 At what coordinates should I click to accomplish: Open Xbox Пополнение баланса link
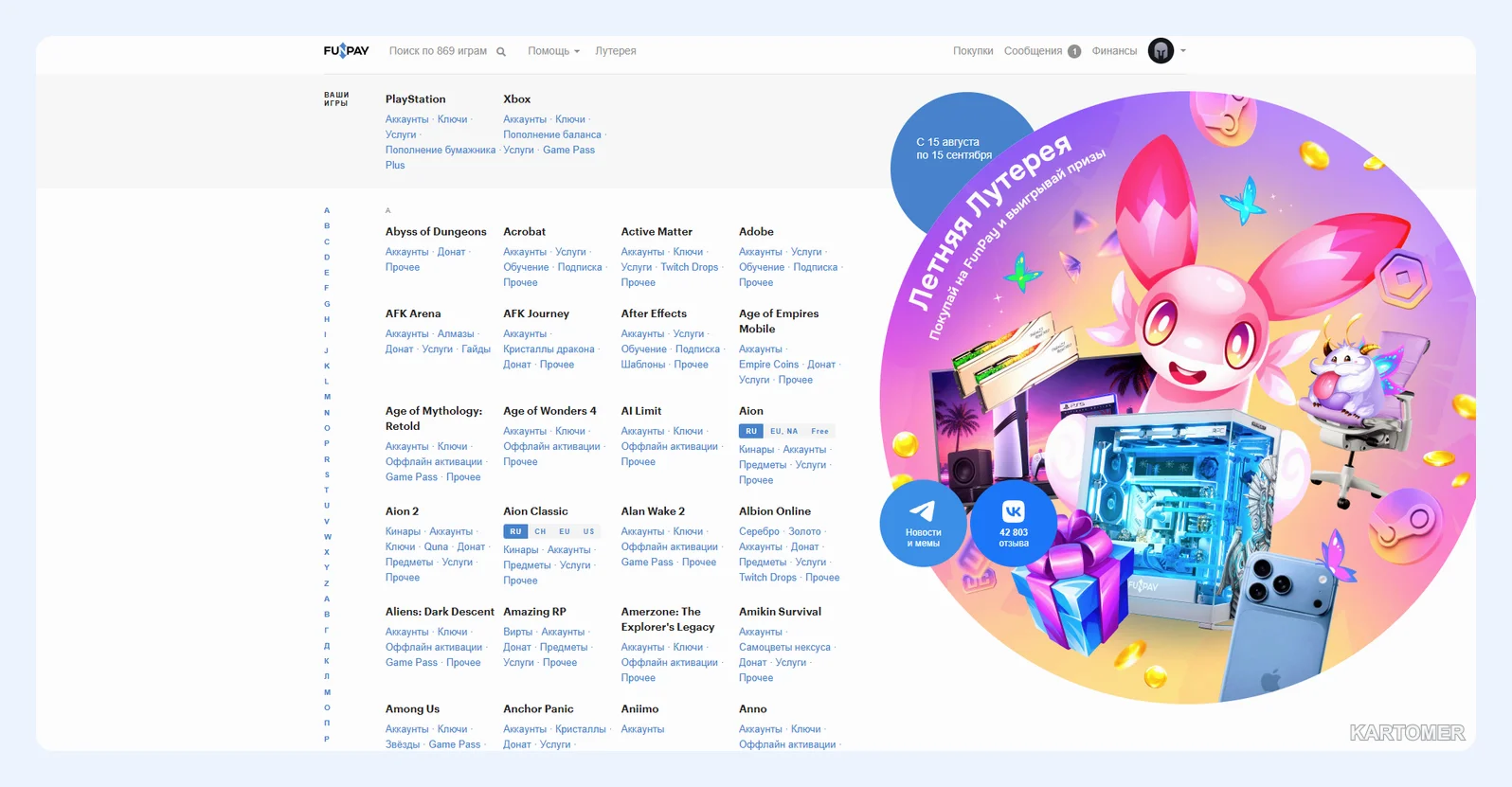click(x=552, y=134)
